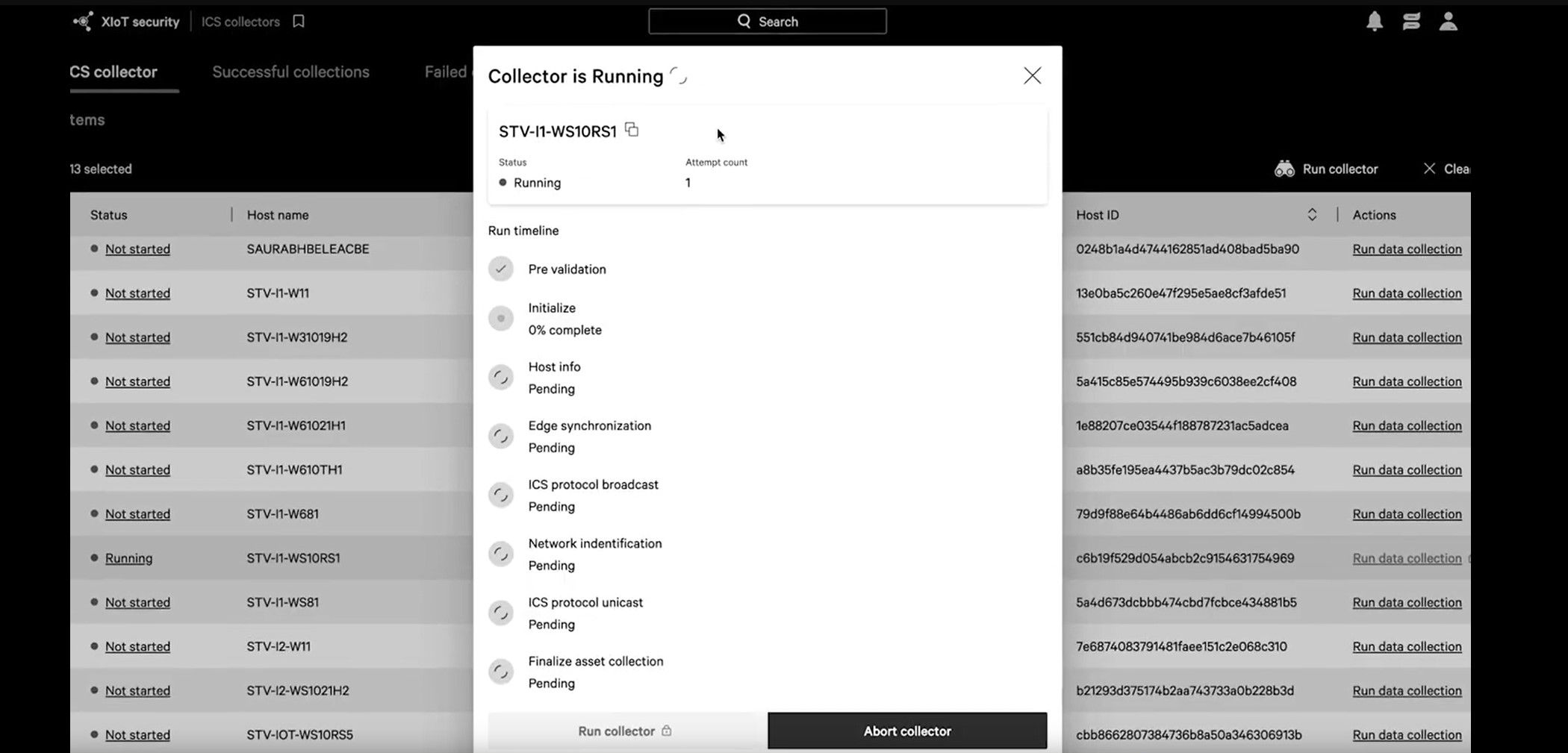Click the 13 selected label
Screen dimensions: 1568x753
coord(101,169)
